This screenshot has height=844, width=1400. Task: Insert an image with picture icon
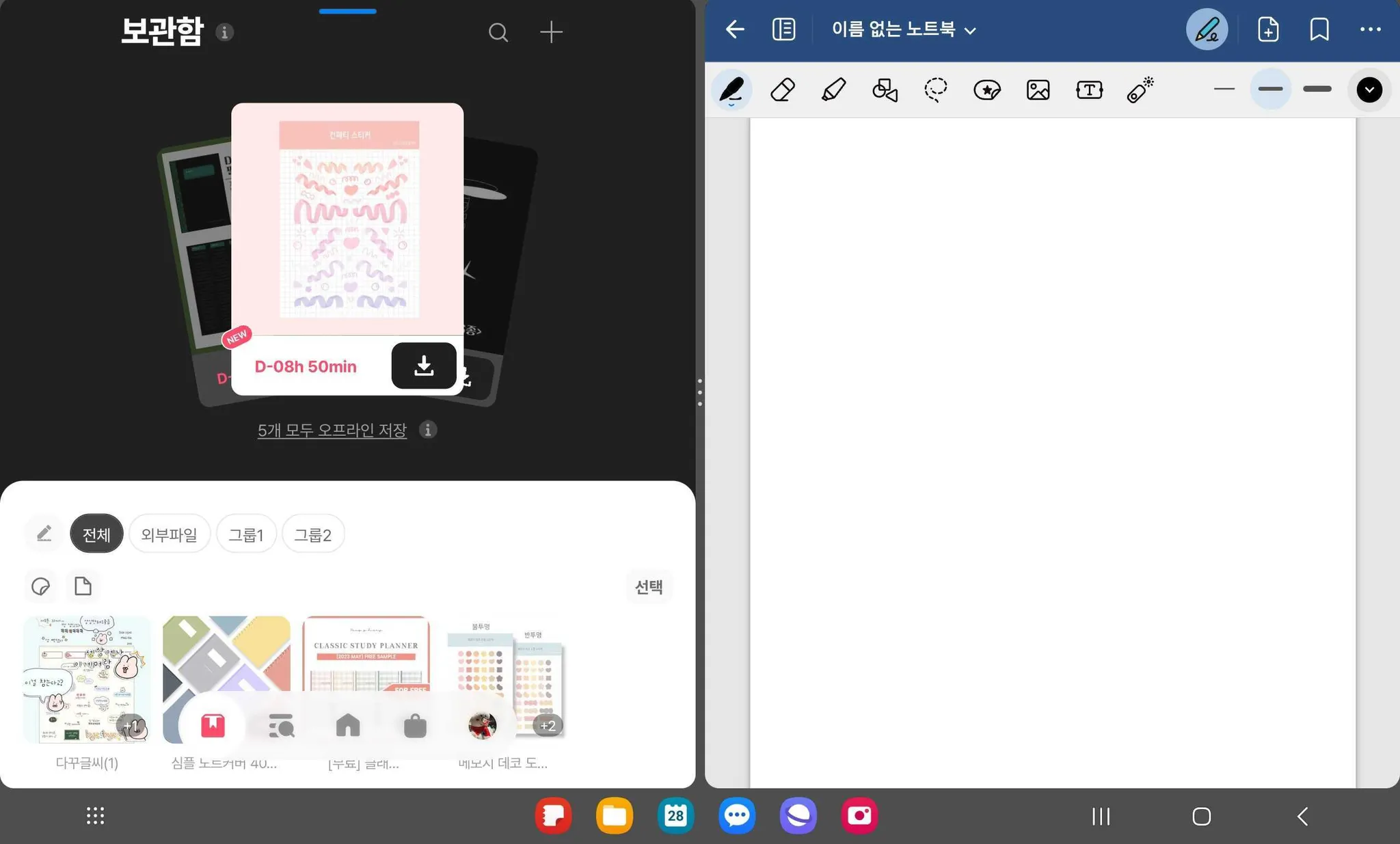(x=1038, y=90)
